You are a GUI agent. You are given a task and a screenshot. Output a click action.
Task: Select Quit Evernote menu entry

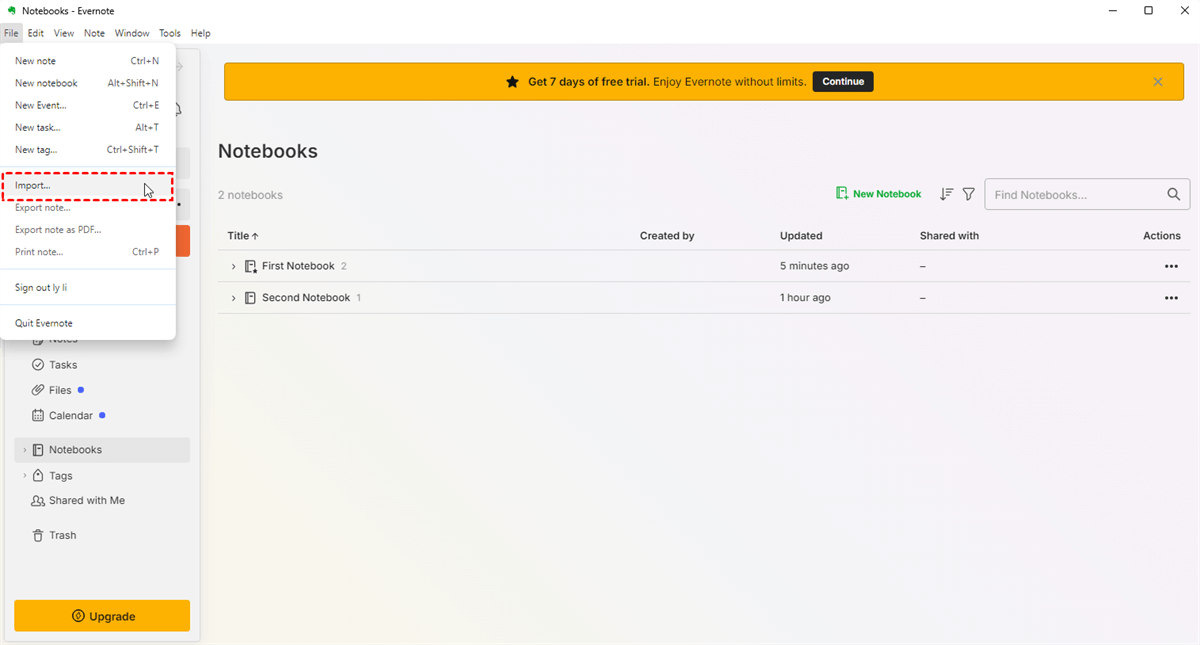tap(88, 323)
